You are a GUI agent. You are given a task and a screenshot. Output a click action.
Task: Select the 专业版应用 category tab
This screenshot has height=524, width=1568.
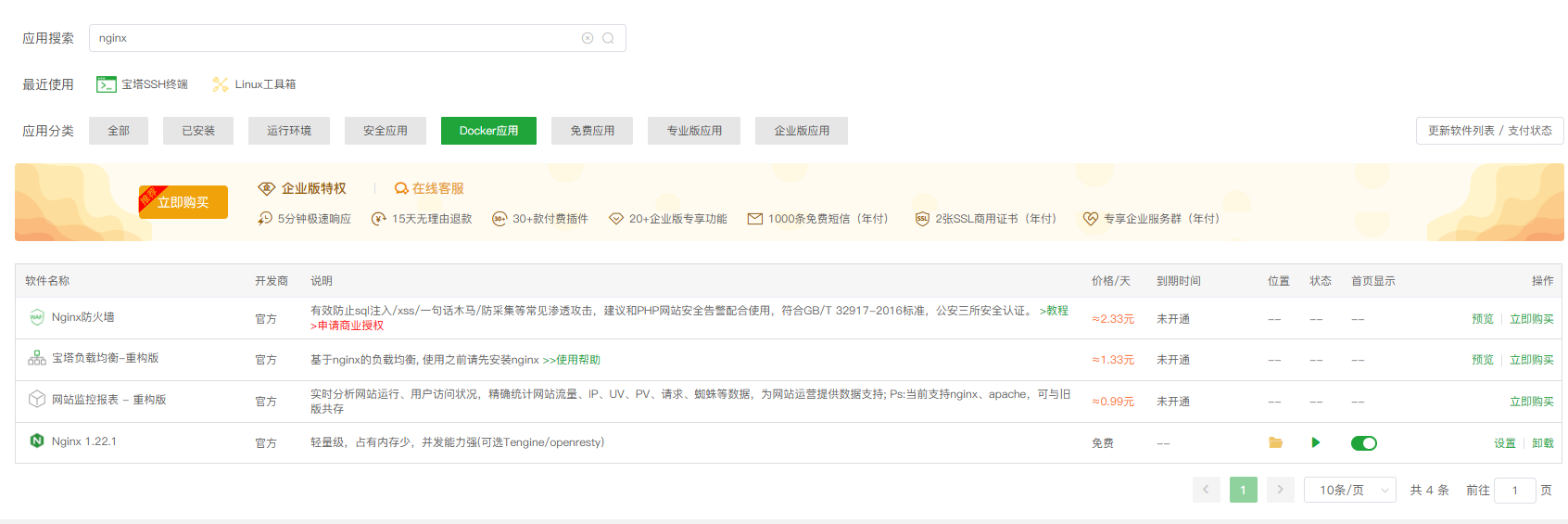[x=694, y=131]
